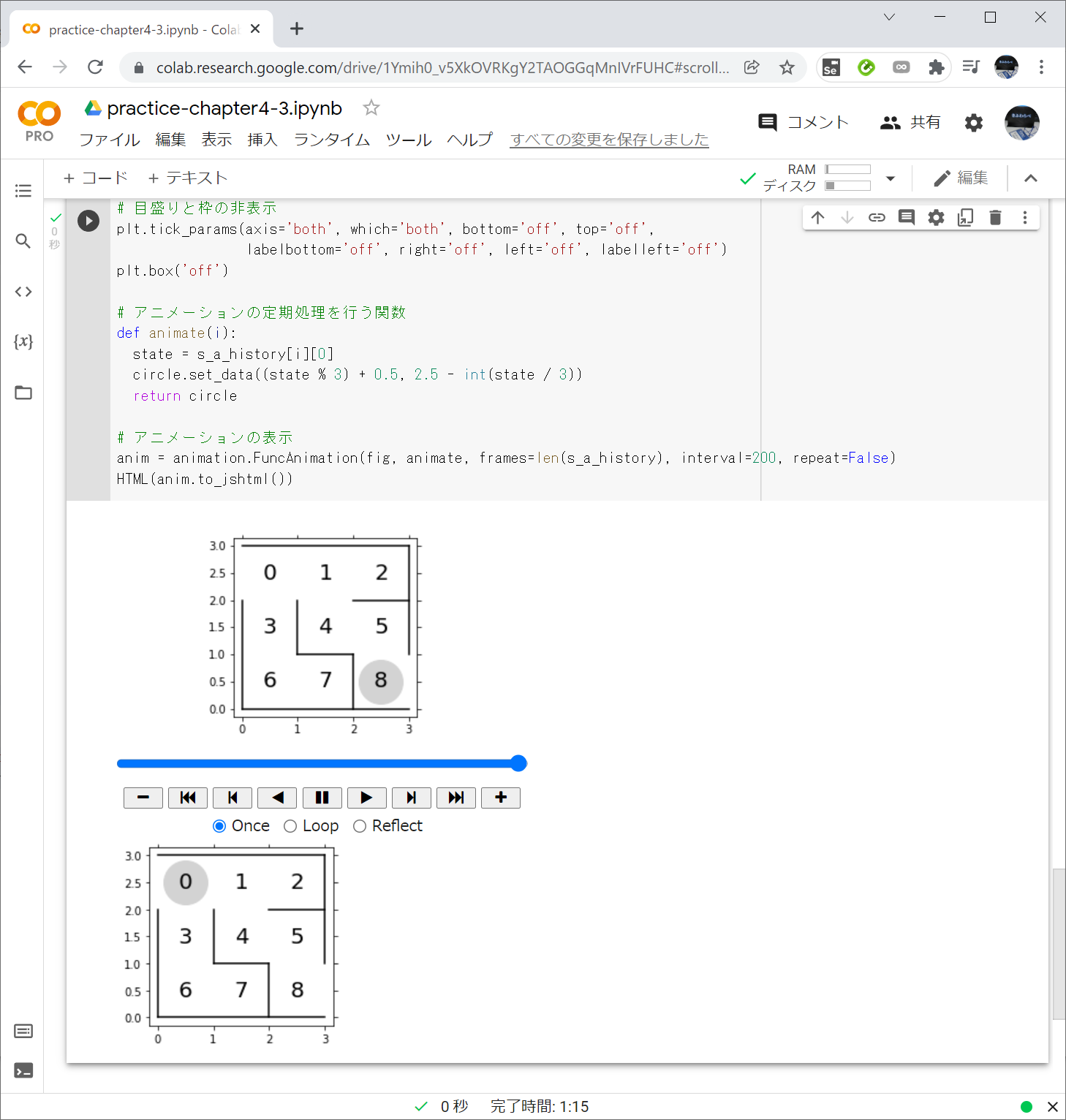Open the table of contents sidebar icon
The height and width of the screenshot is (1120, 1066).
pos(23,191)
